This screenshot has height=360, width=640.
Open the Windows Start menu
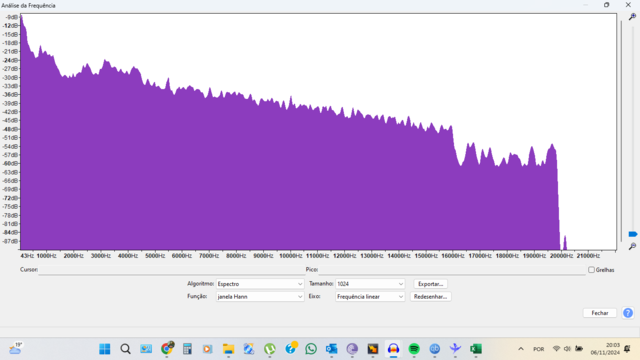point(105,349)
